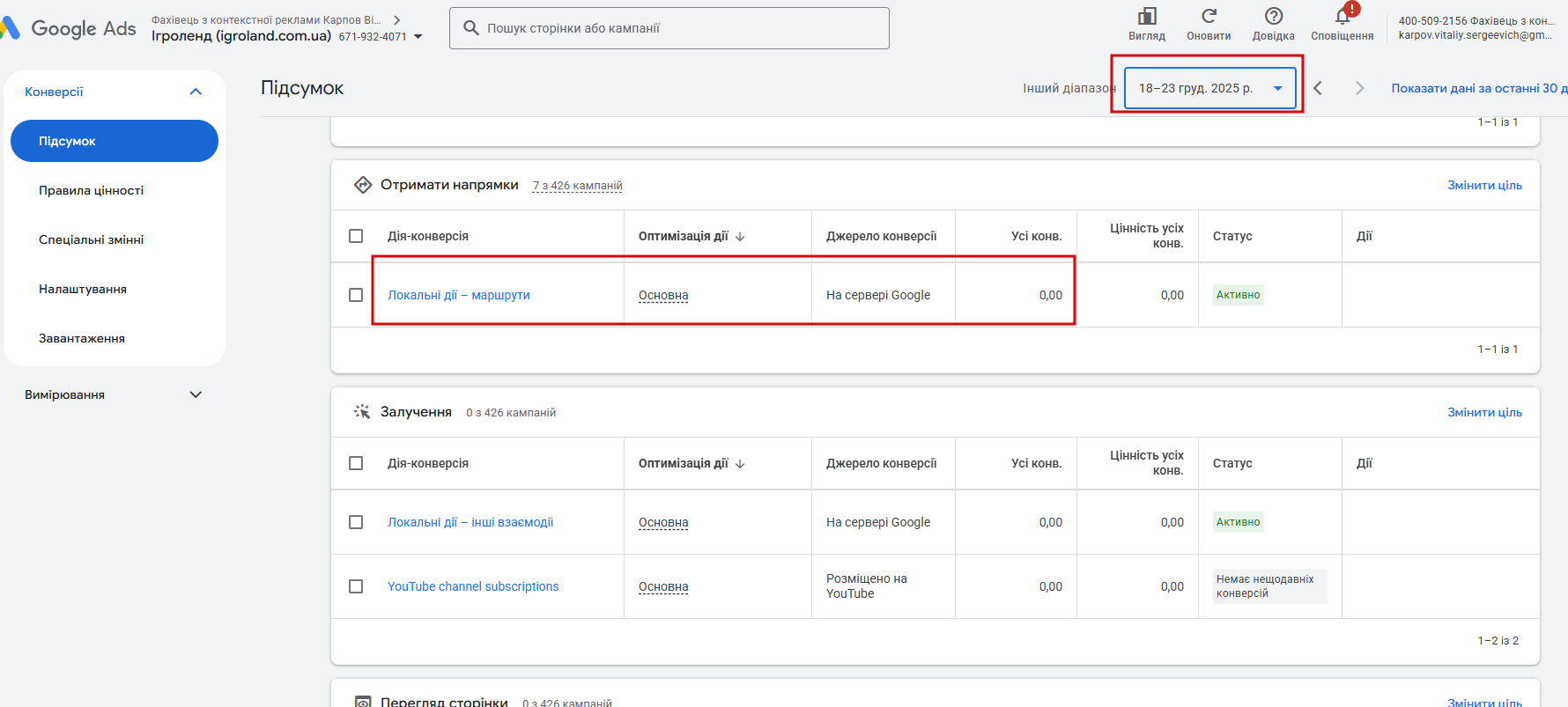Open the date range dropdown 18–23 груд. 2025
This screenshot has width=1568, height=707.
[1209, 88]
